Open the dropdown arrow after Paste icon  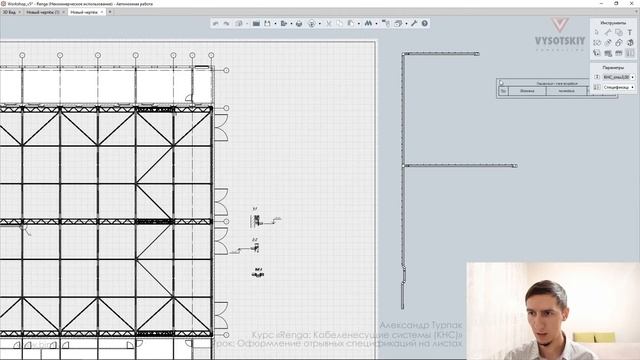point(359,24)
